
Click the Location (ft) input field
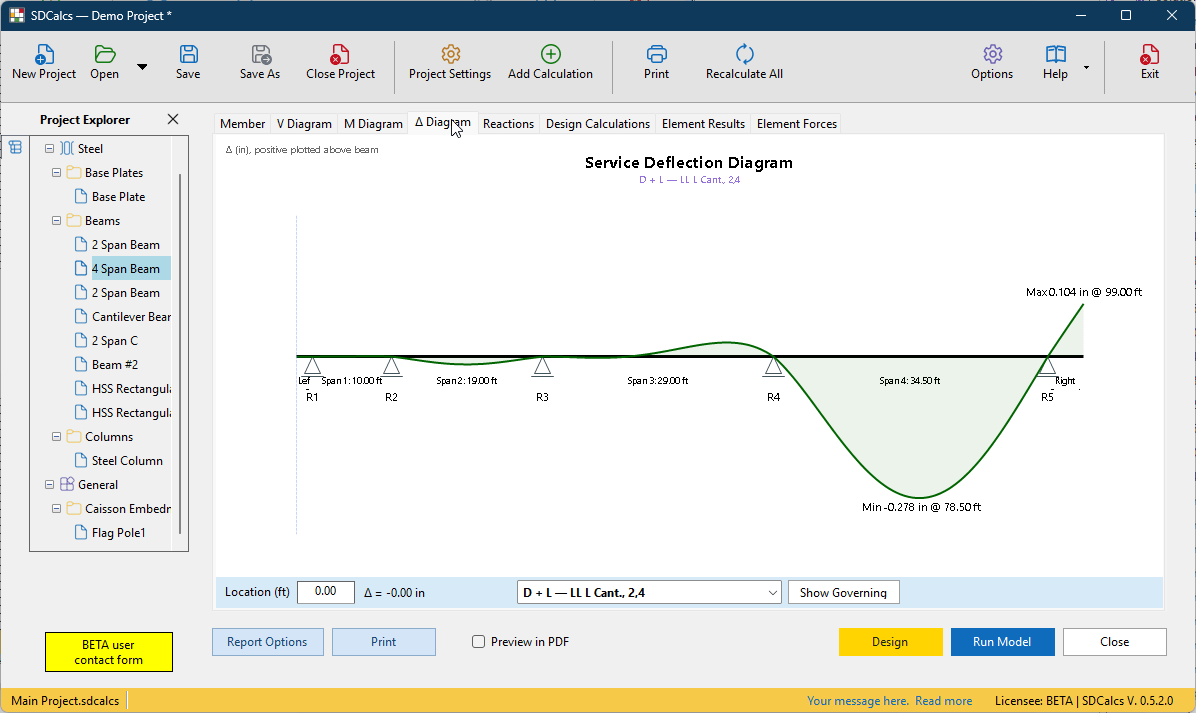tap(326, 592)
